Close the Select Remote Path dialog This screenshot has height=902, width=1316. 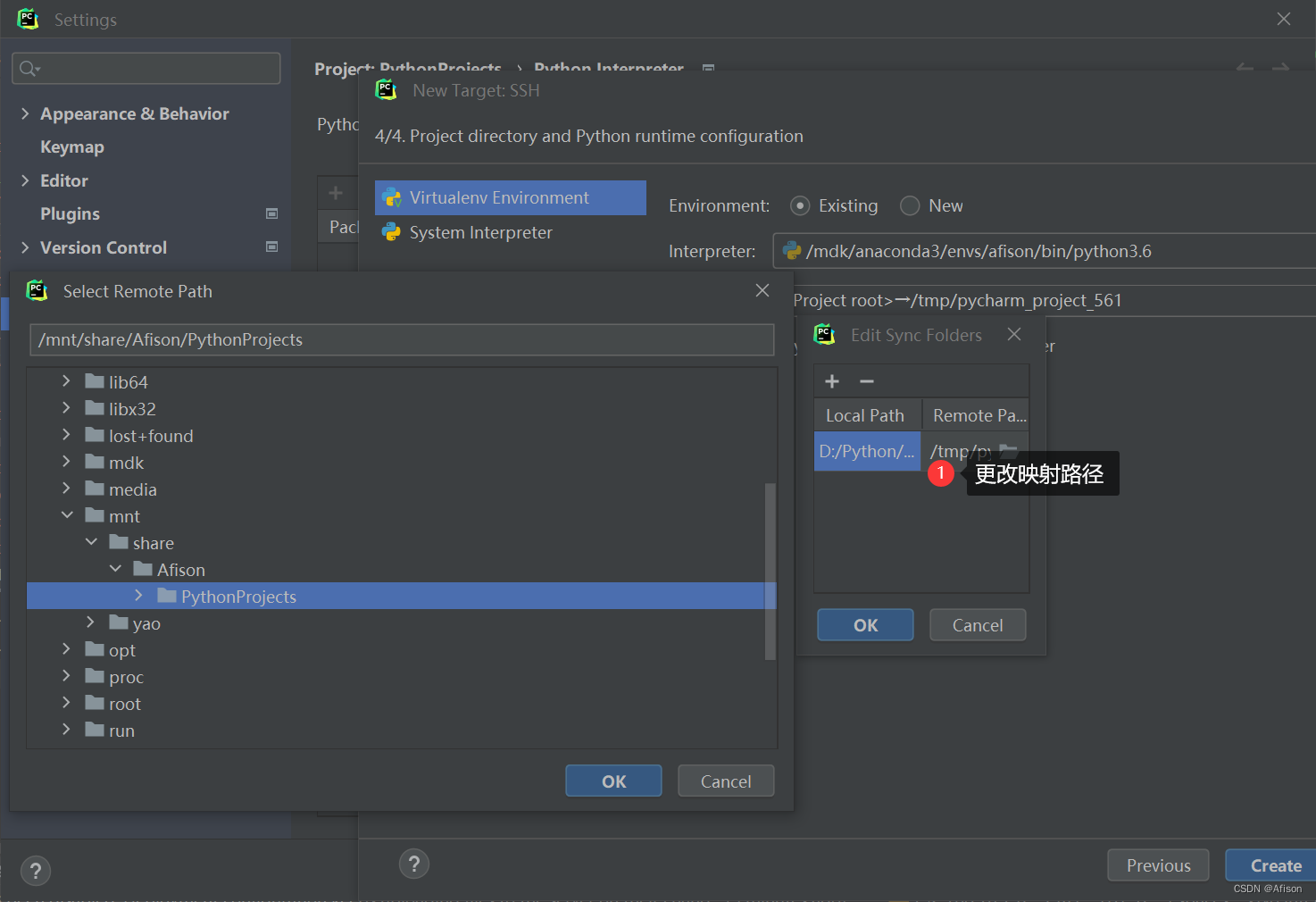pos(762,290)
